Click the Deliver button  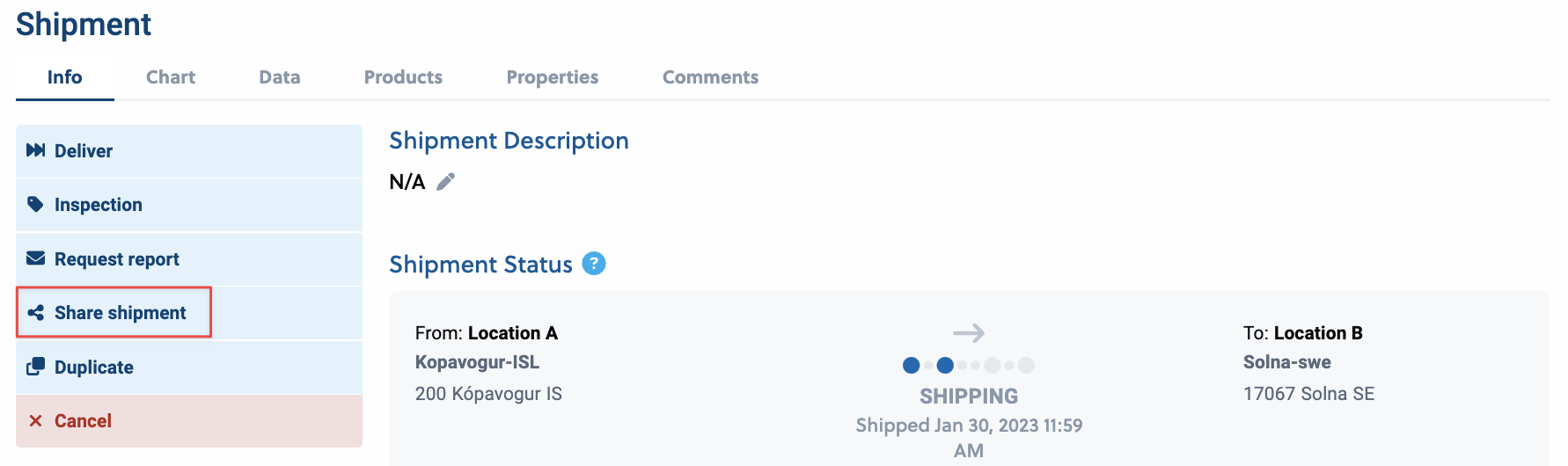pos(189,151)
